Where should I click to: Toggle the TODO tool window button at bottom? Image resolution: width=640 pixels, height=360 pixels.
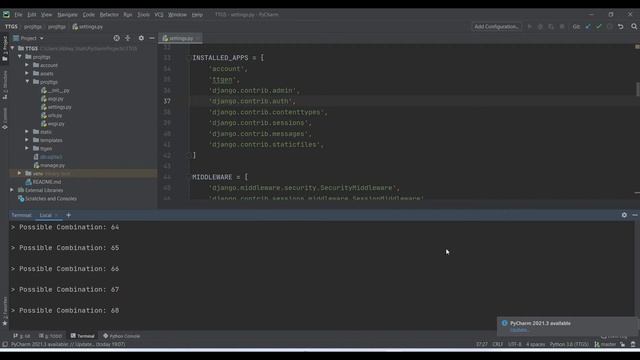pyautogui.click(x=51, y=336)
